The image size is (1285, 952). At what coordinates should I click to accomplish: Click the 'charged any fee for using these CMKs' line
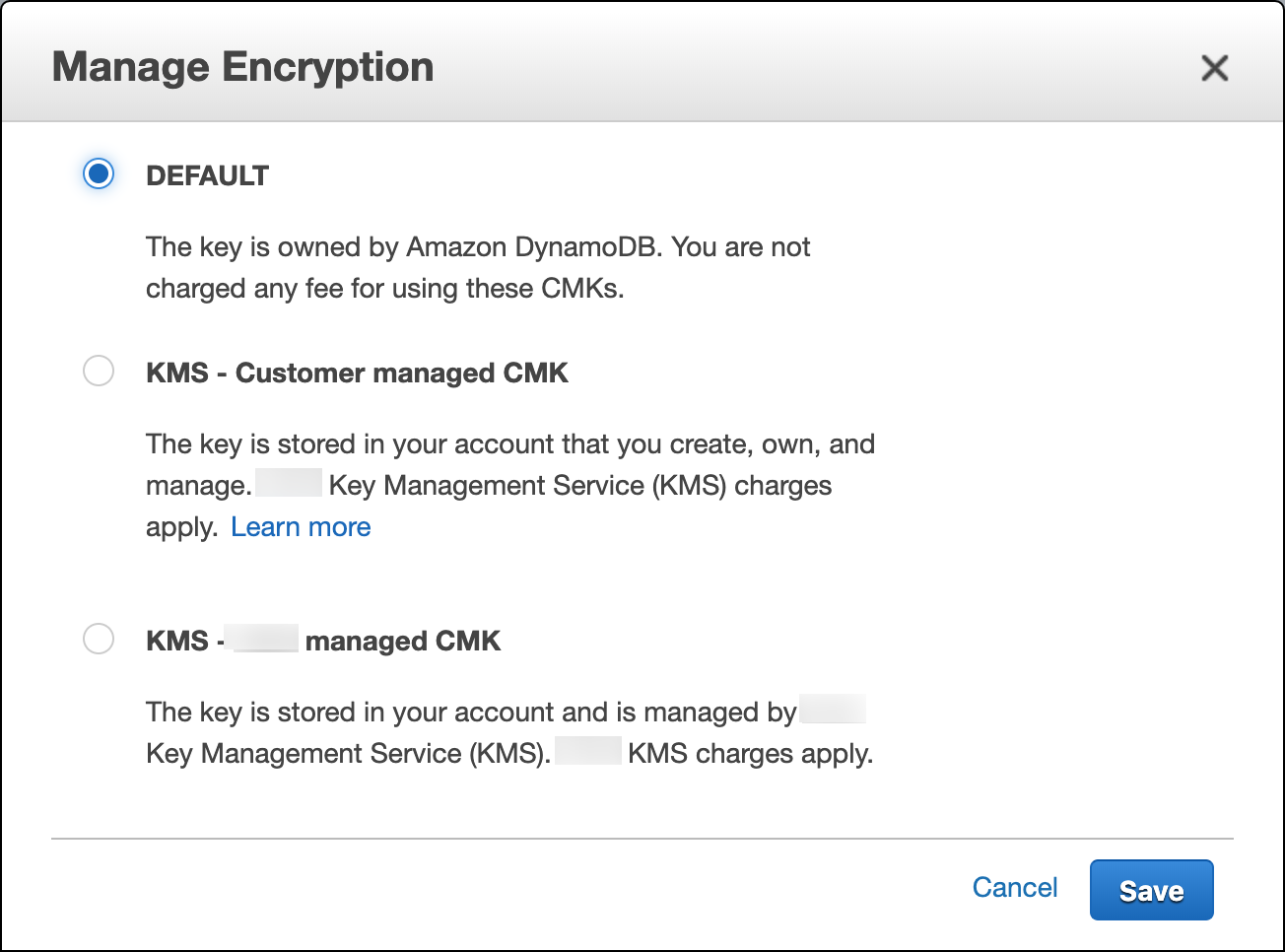(x=384, y=289)
